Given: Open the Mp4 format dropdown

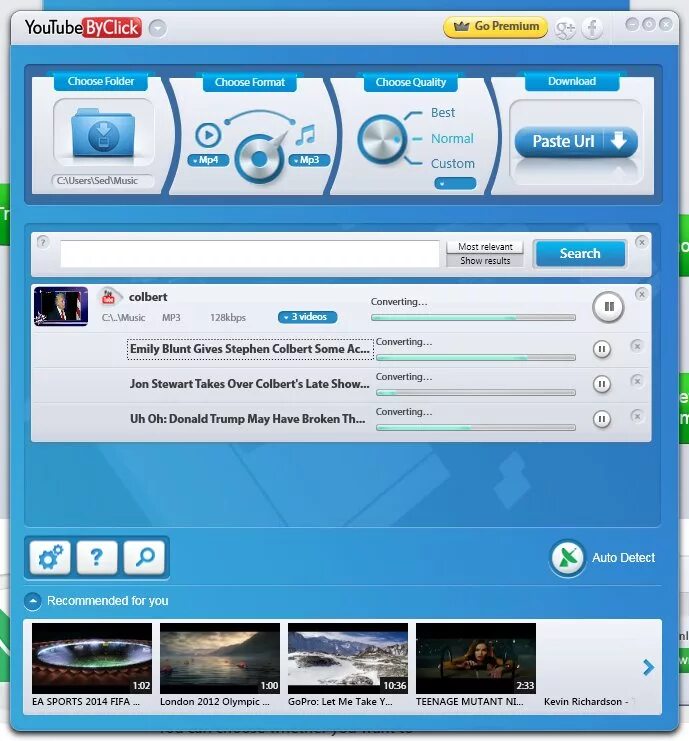Looking at the screenshot, I should click(208, 160).
